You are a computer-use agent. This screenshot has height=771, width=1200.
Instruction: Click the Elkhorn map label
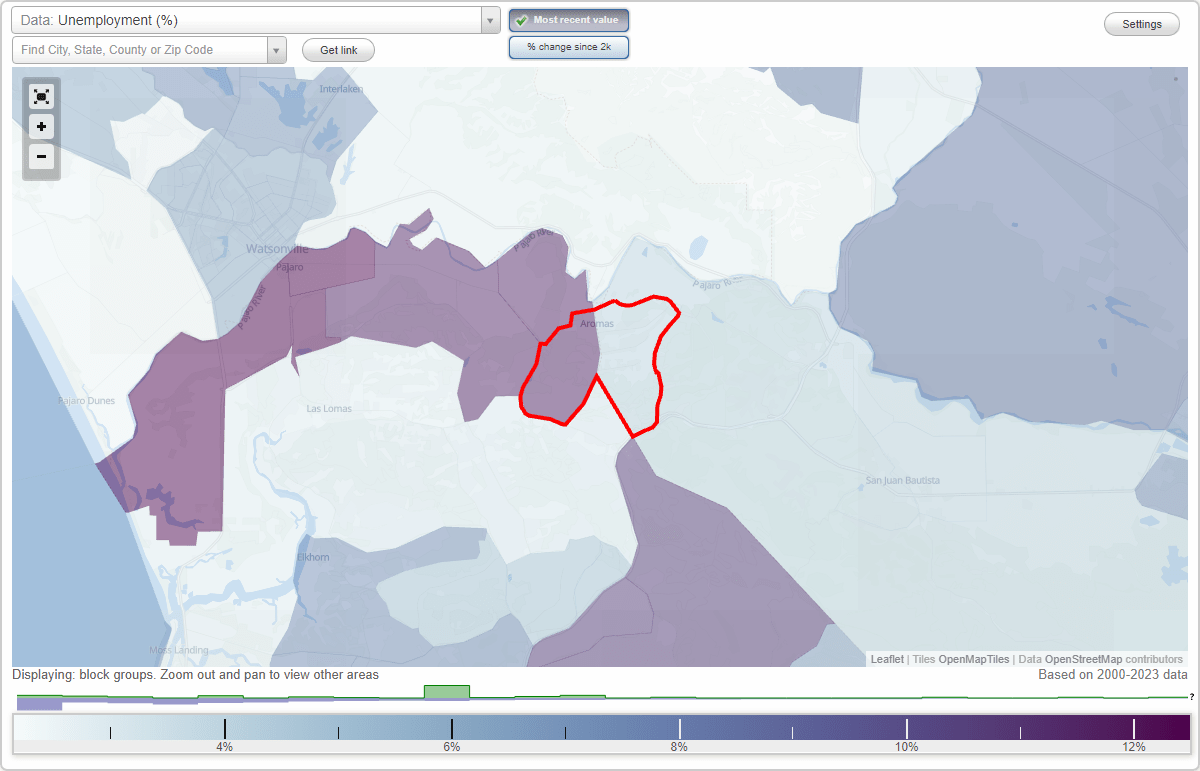313,557
